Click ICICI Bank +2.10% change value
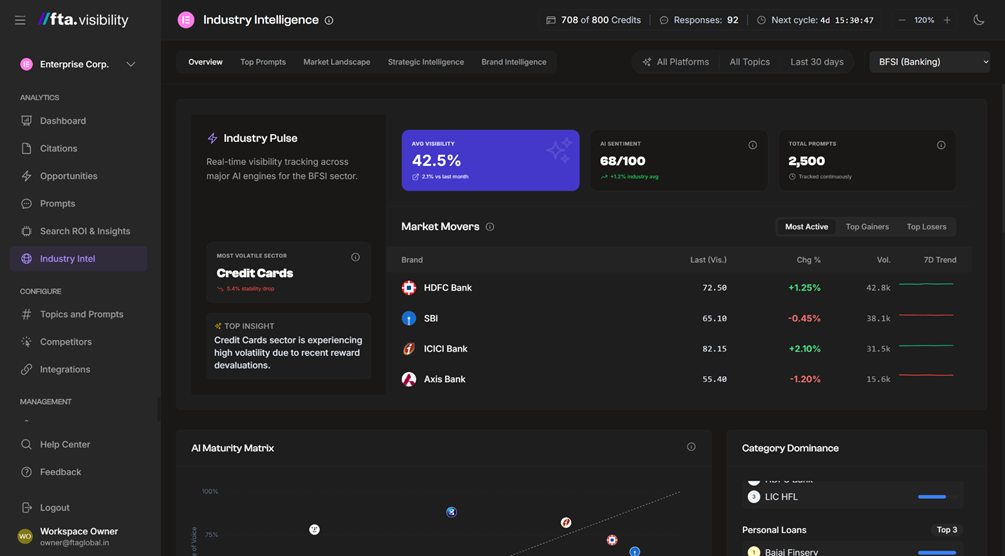 [804, 349]
